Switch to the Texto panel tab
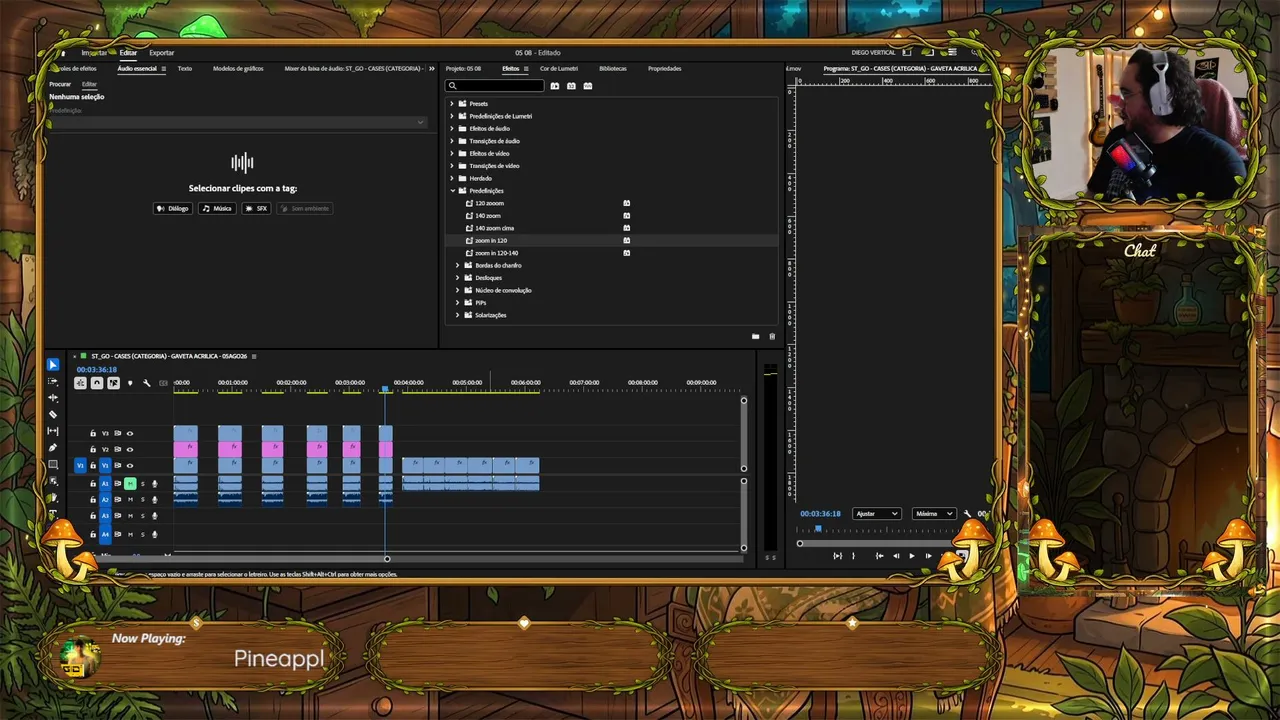 (185, 69)
